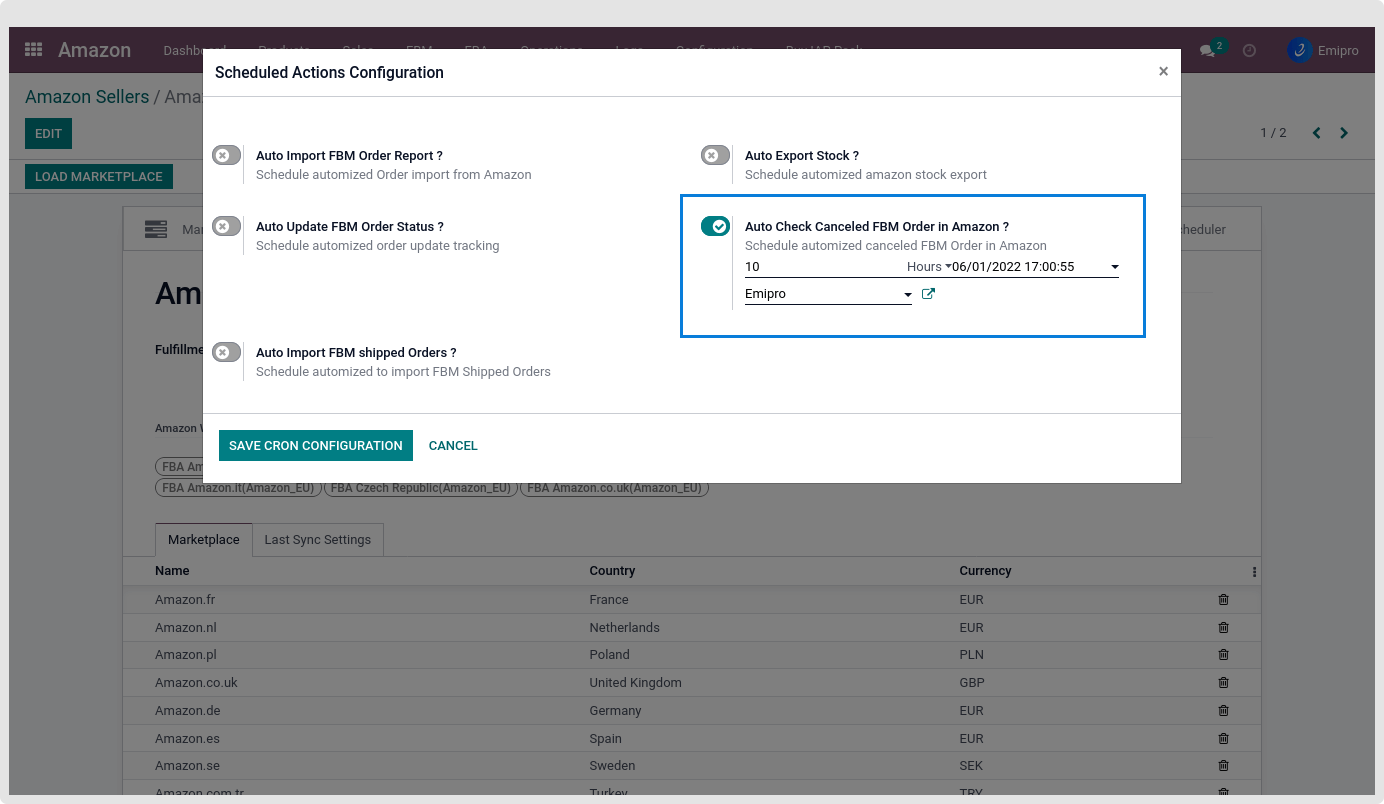Image resolution: width=1384 pixels, height=804 pixels.
Task: Expand the Emipro user dropdown
Action: click(x=828, y=294)
